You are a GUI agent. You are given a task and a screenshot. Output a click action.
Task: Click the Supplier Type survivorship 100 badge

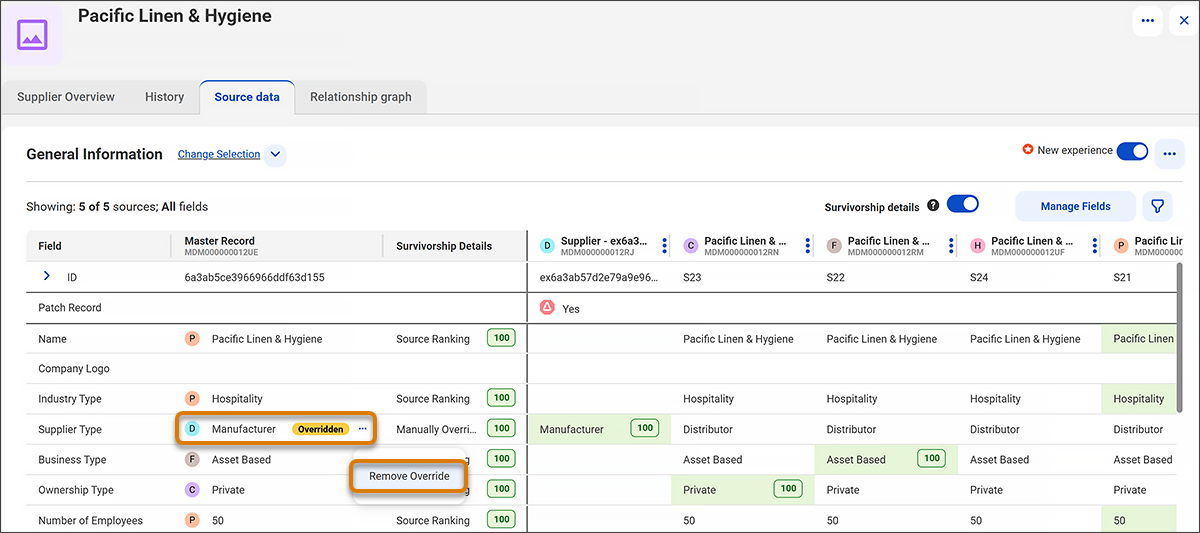[501, 429]
